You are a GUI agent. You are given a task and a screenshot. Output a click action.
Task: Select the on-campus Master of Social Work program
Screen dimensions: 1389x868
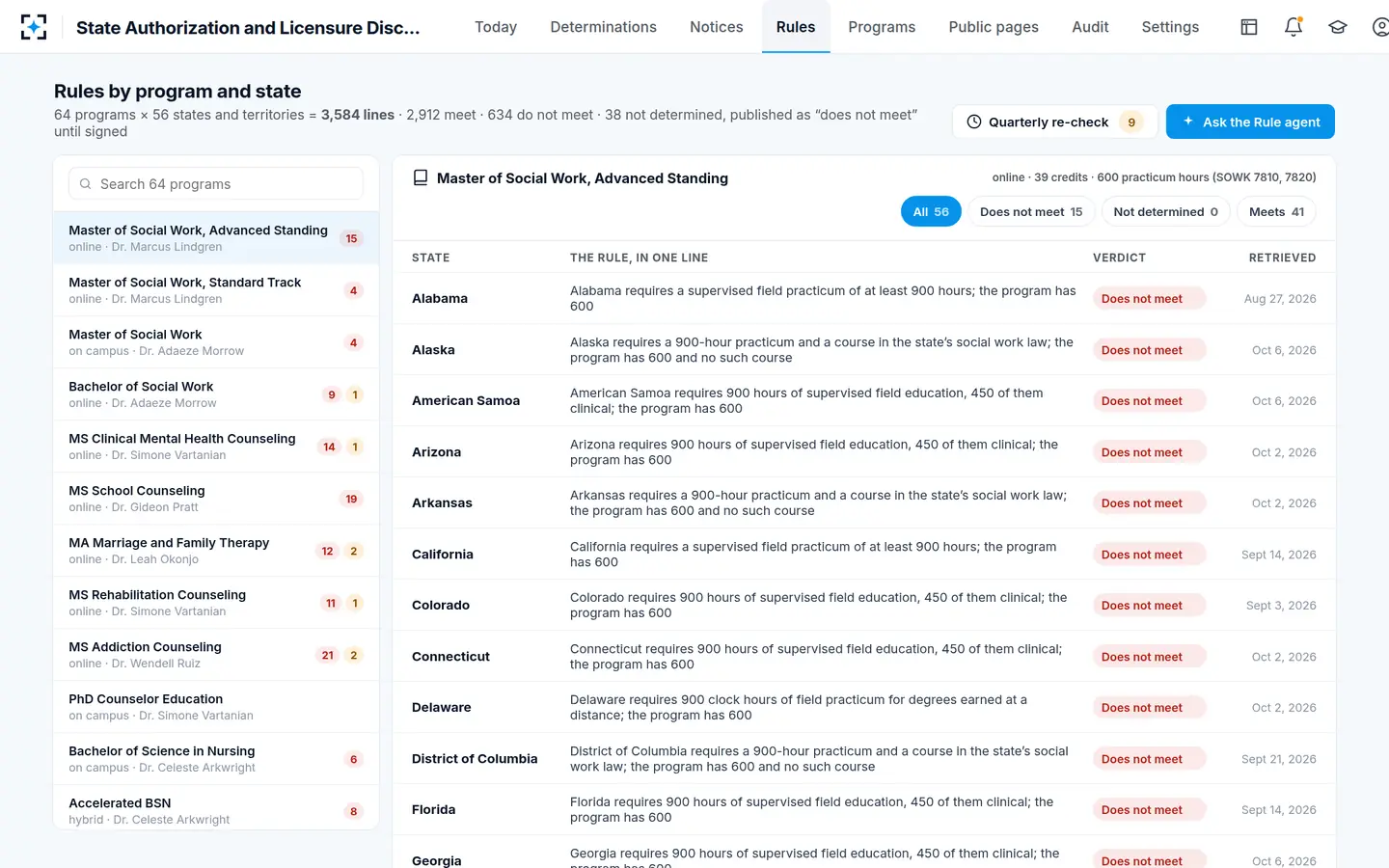coord(216,342)
